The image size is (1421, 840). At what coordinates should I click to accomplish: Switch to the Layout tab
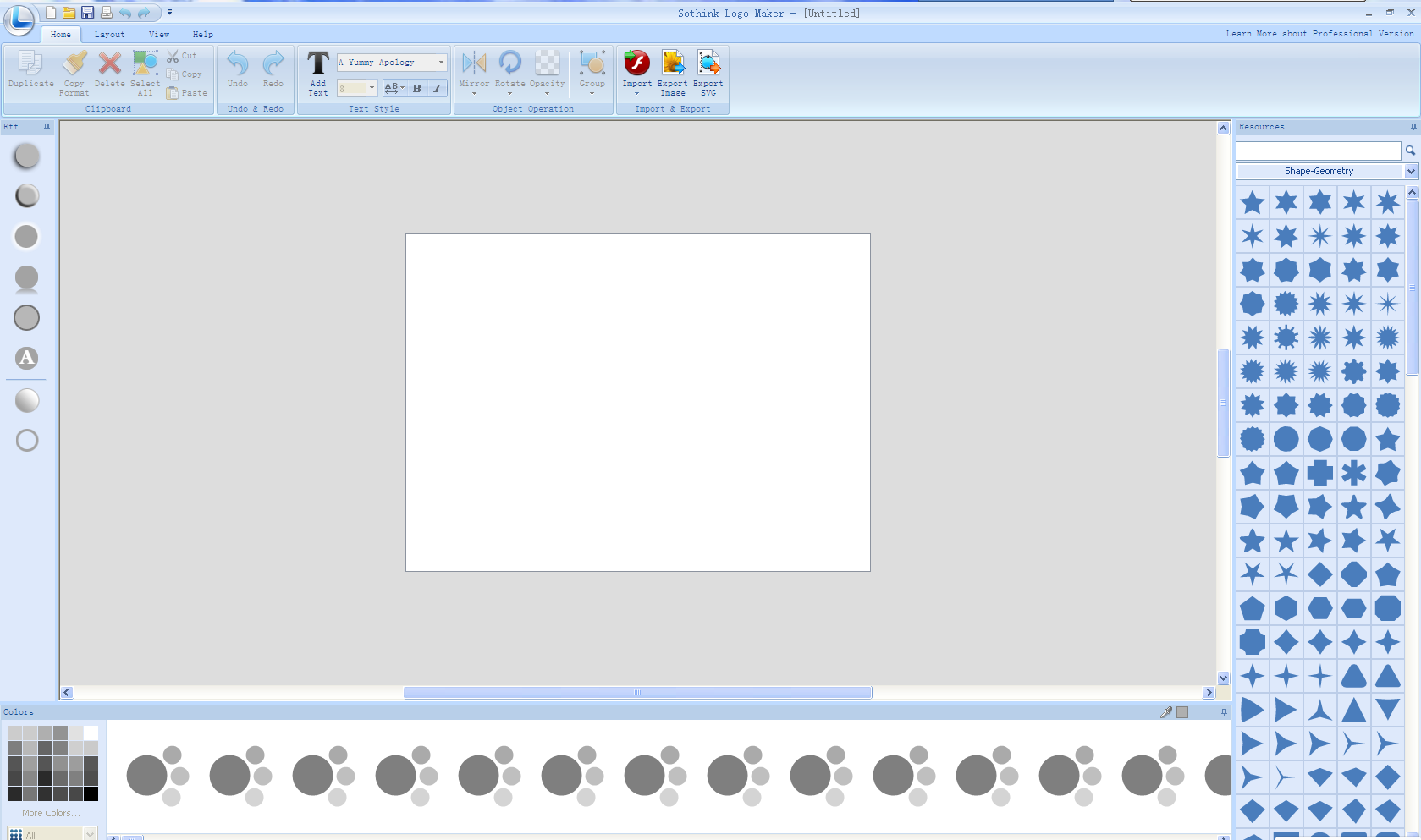pos(109,35)
